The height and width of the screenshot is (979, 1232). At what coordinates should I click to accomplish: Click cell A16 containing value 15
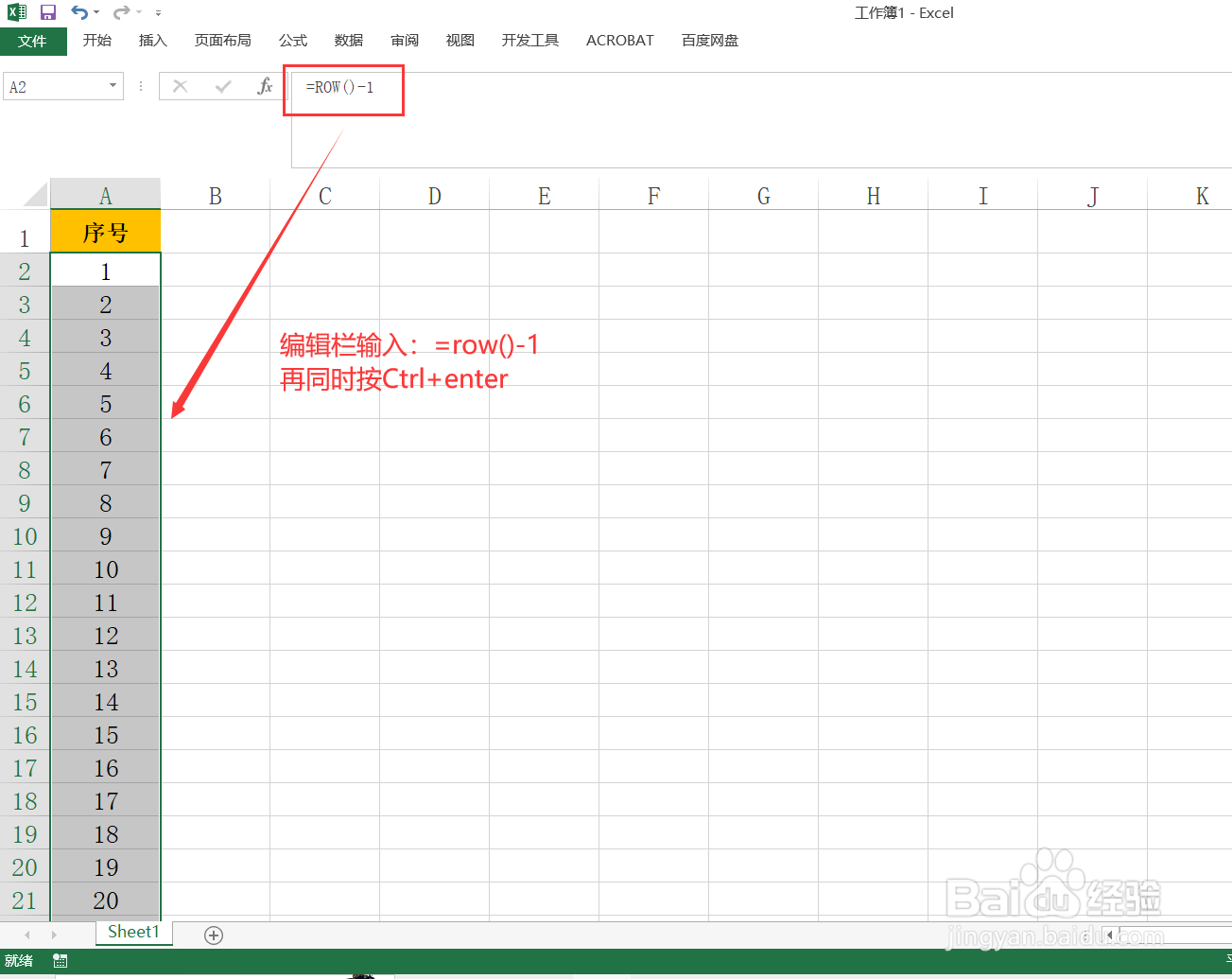click(x=106, y=735)
